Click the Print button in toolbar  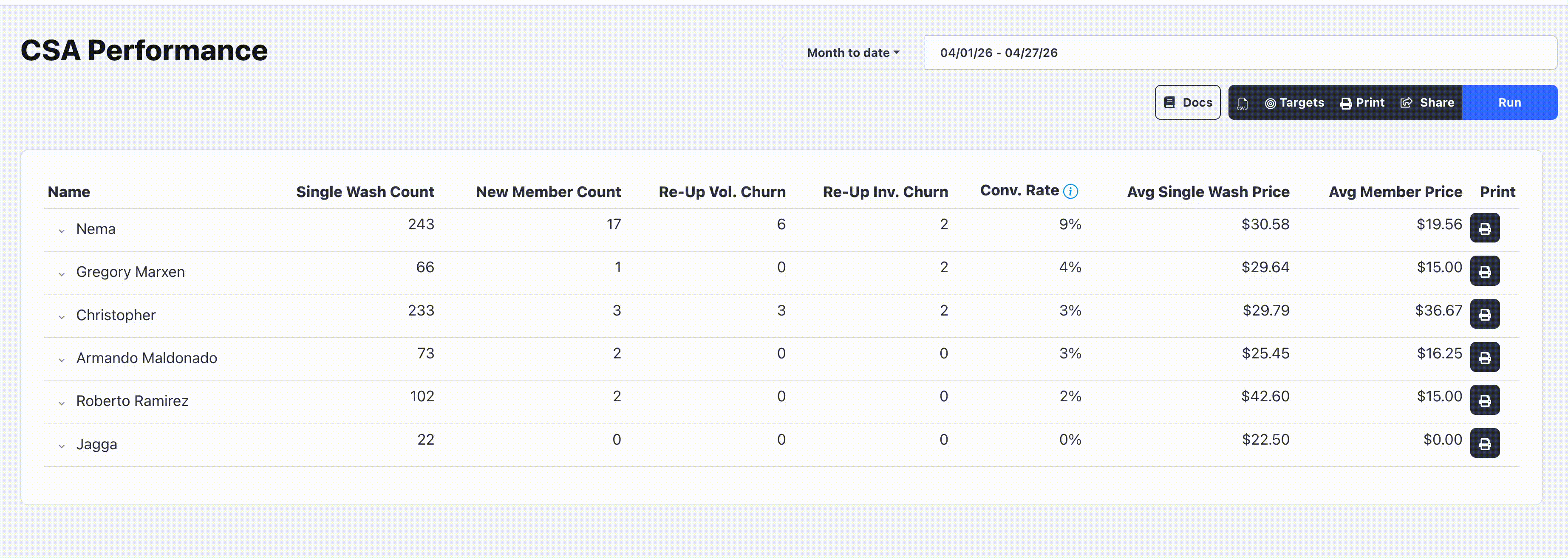[1362, 103]
